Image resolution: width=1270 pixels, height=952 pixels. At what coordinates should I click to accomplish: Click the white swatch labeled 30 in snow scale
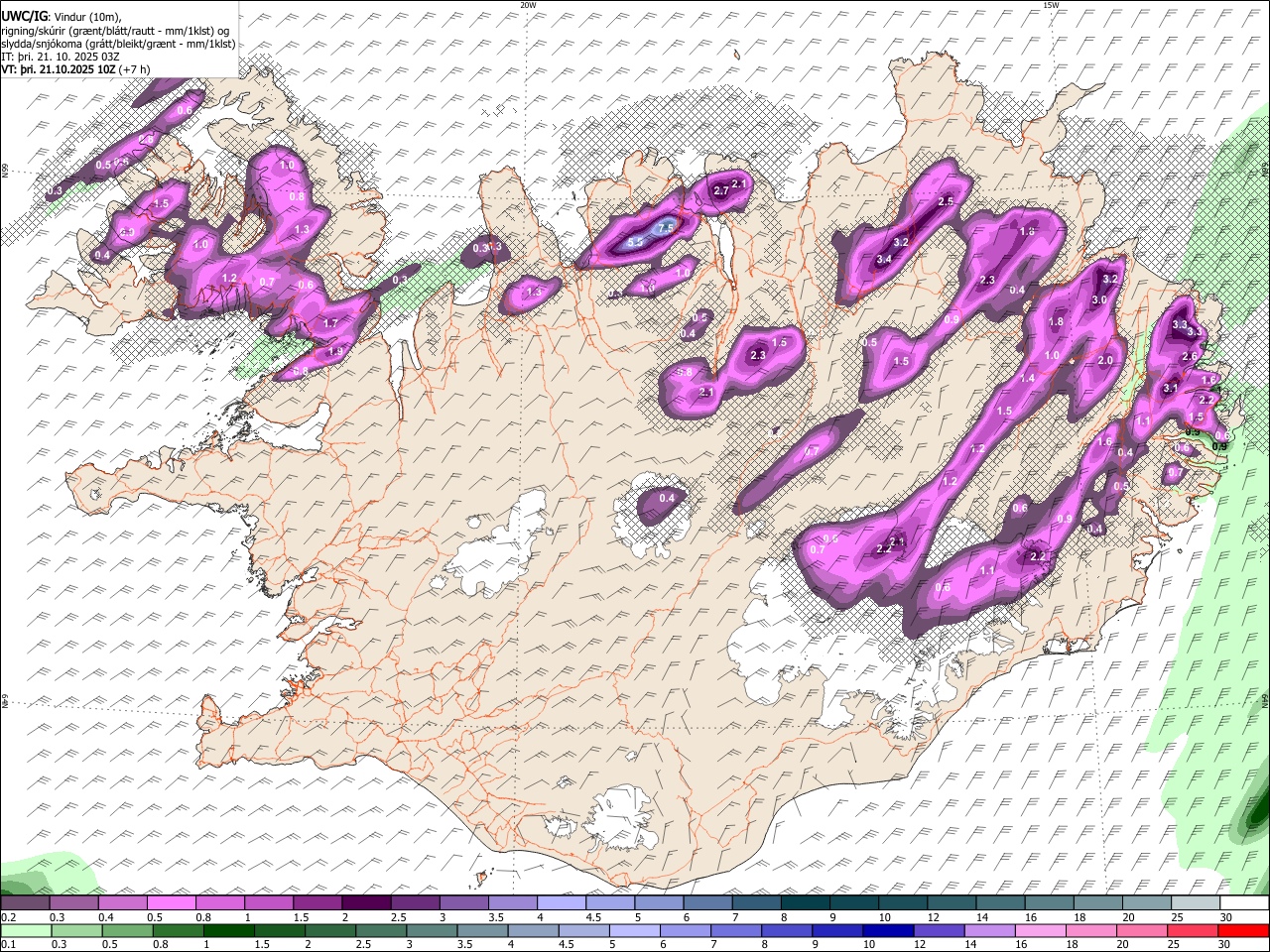pos(1244,903)
